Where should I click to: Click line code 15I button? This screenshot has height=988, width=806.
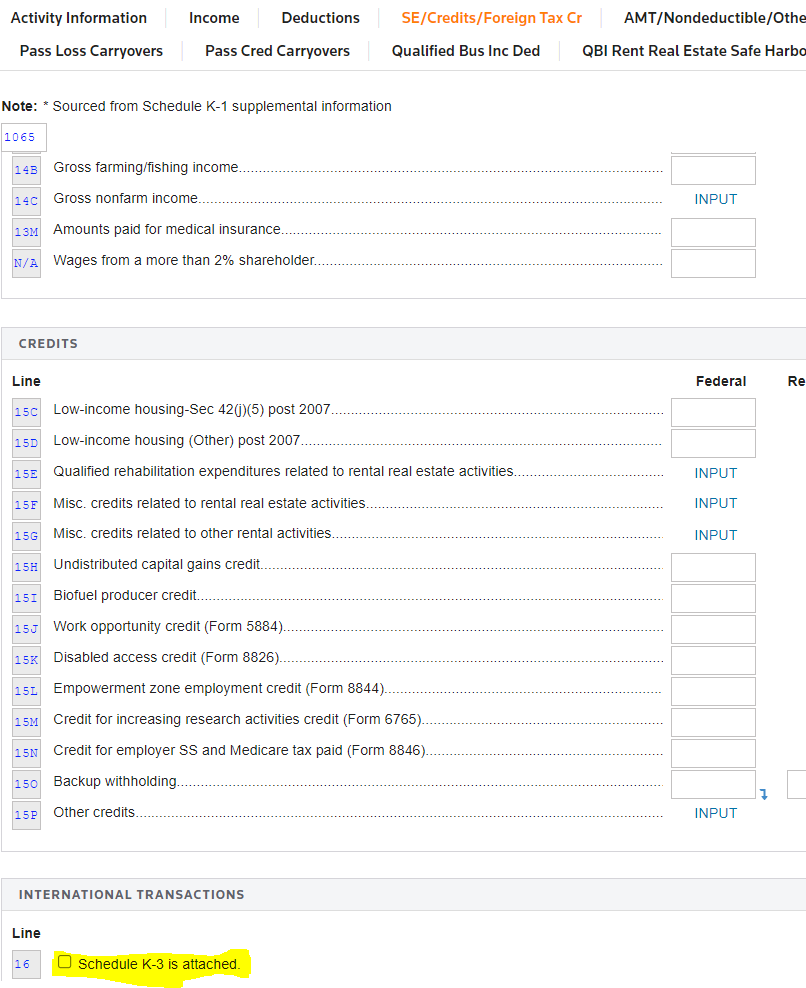coord(26,598)
